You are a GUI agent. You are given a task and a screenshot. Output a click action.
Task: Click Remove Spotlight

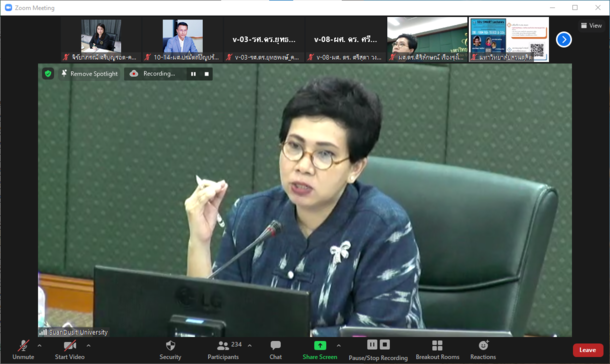[89, 74]
